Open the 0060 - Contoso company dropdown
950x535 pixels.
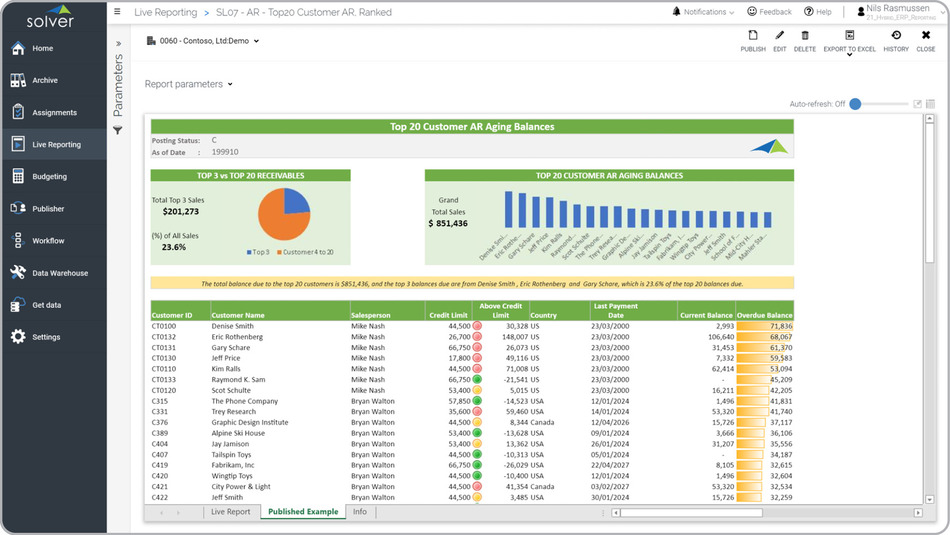(203, 41)
